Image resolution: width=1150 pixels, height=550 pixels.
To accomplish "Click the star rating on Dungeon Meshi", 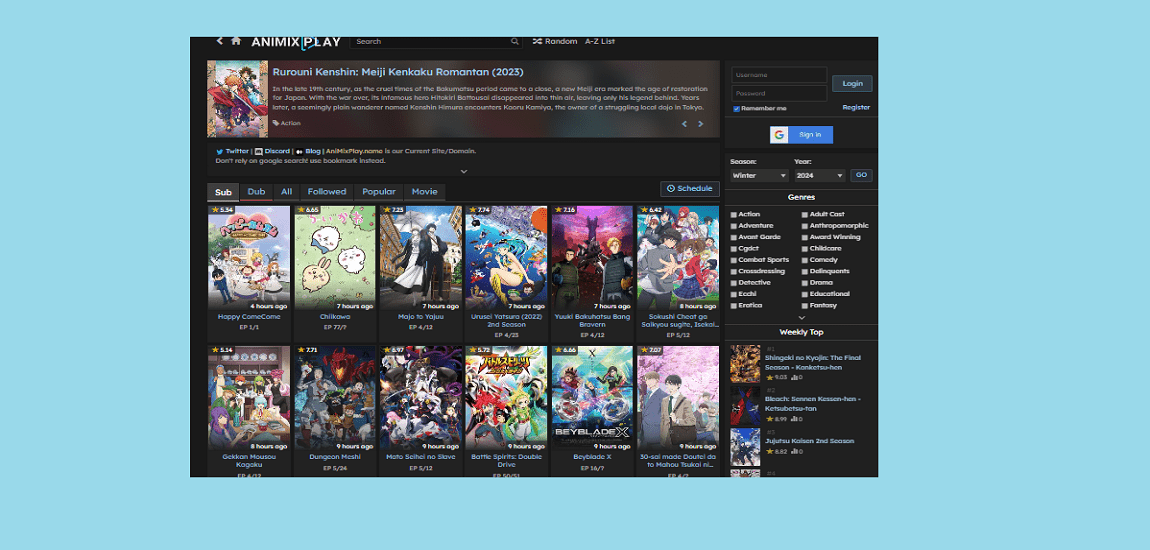I will pos(307,350).
